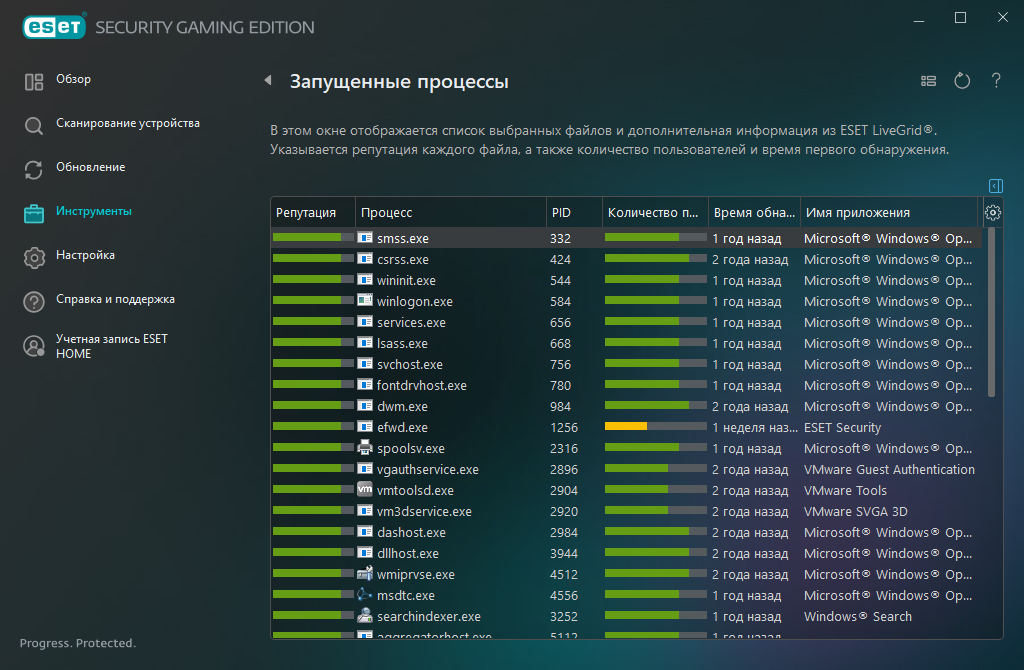Screen dimensions: 1024x670
Task: Open Настройка settings section
Action: (x=85, y=255)
